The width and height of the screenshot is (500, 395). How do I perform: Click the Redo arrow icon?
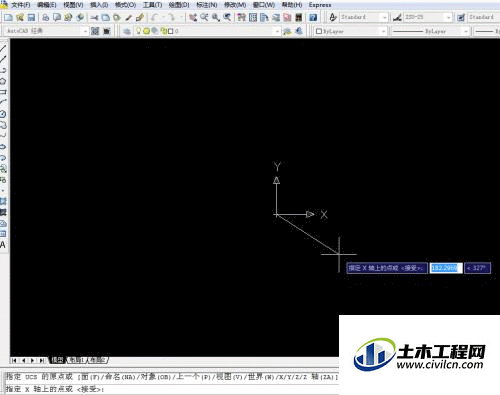(x=171, y=17)
